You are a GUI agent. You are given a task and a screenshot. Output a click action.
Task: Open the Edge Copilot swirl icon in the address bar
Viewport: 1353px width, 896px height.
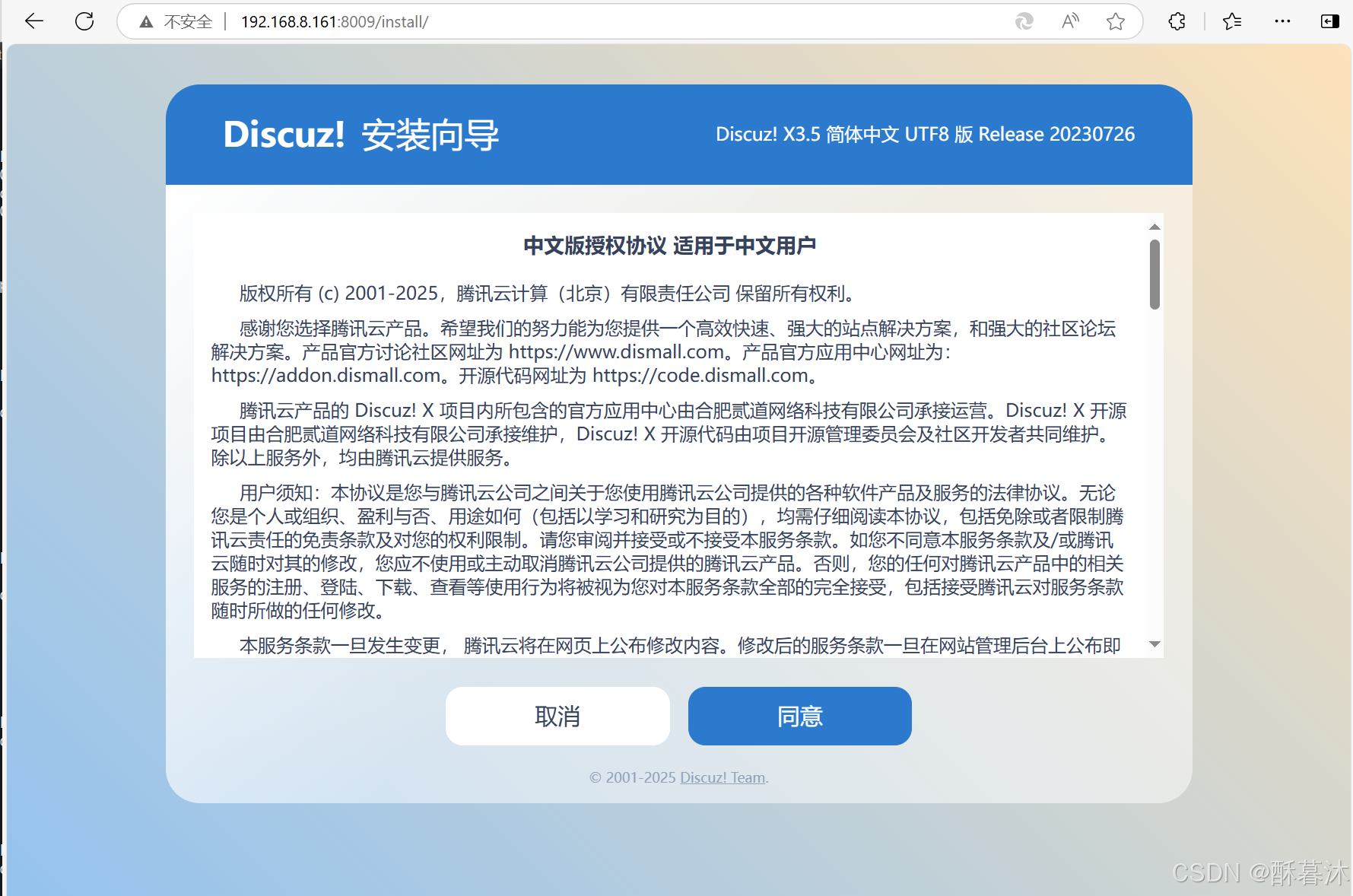coord(1024,21)
